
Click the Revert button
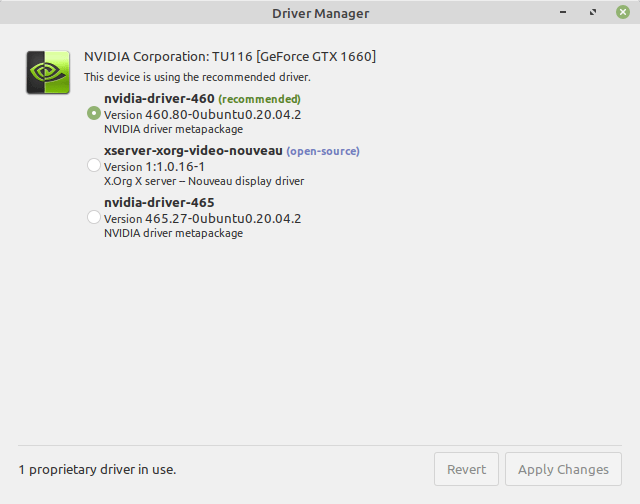[x=466, y=469]
